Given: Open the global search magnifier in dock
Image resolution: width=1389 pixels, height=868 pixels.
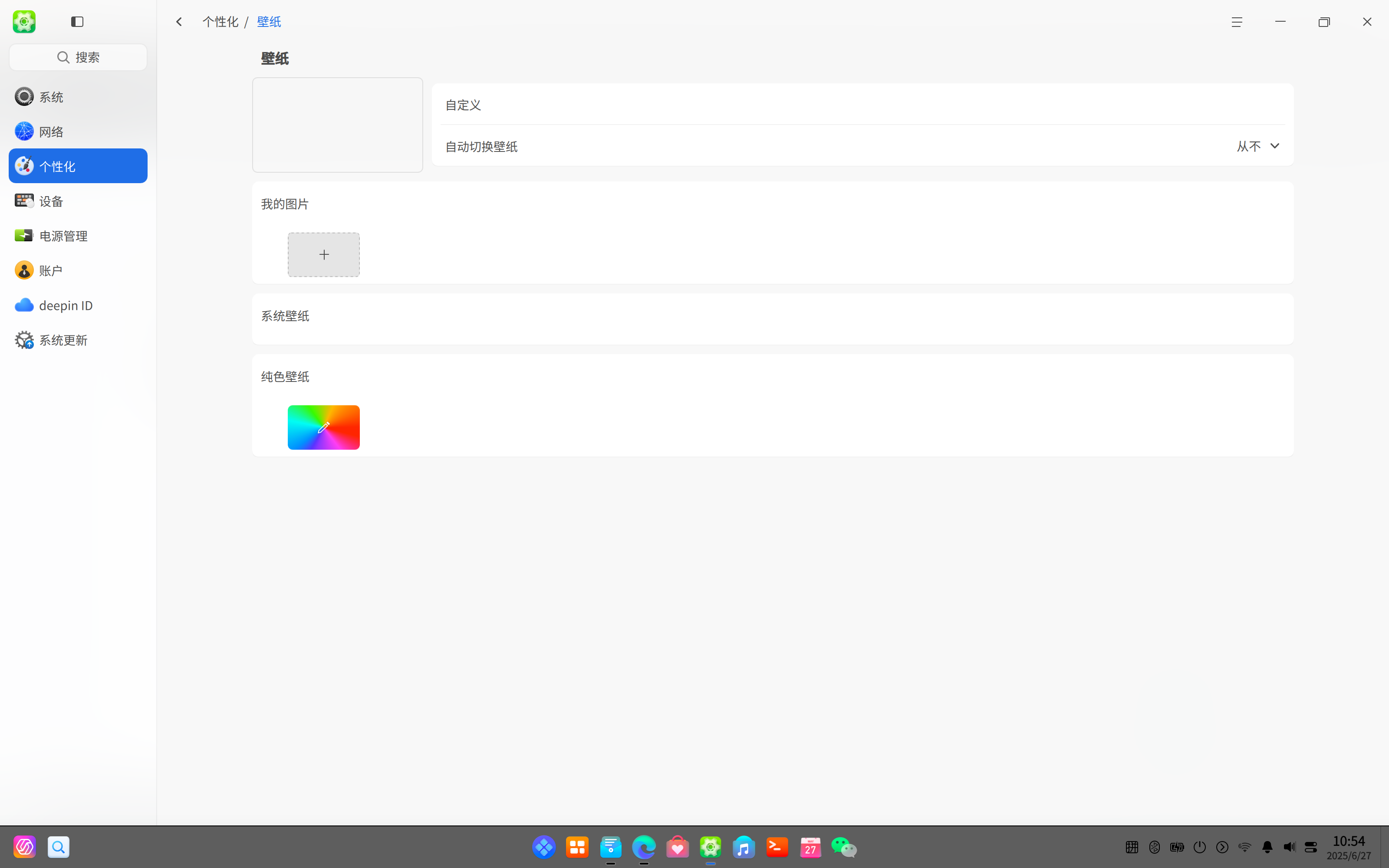Looking at the screenshot, I should point(59,847).
